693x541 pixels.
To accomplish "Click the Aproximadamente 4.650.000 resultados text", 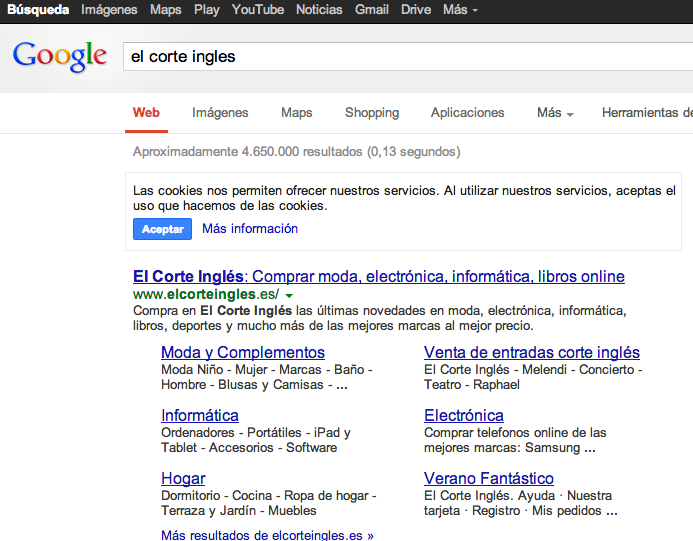I will point(297,152).
